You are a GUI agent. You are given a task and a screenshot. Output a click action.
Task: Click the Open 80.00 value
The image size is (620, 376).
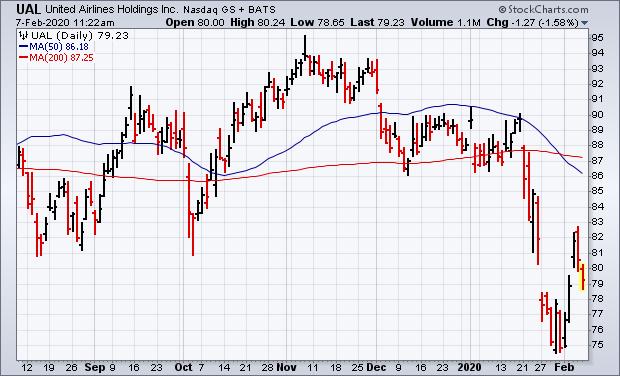point(195,23)
